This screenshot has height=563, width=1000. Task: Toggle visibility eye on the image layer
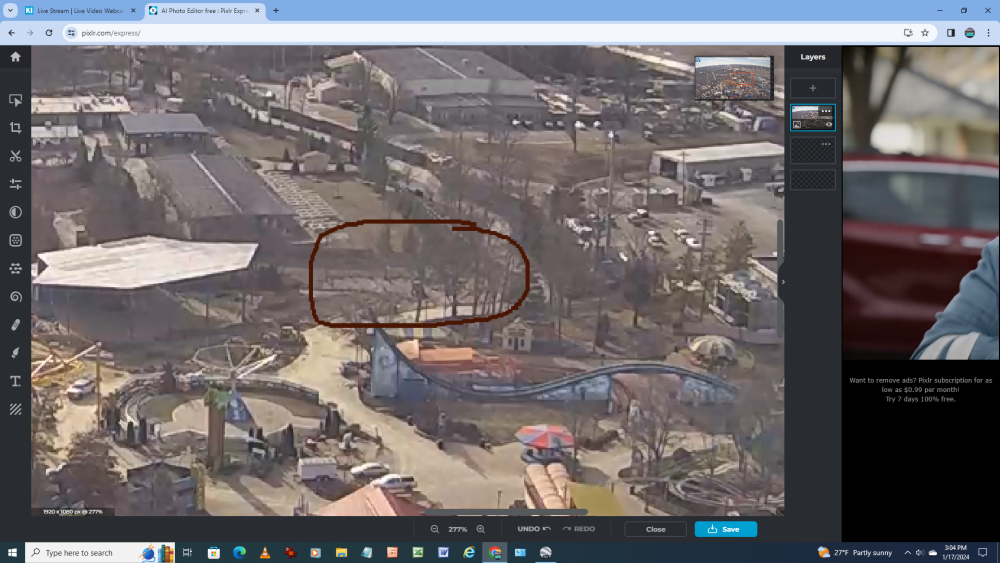pyautogui.click(x=828, y=124)
